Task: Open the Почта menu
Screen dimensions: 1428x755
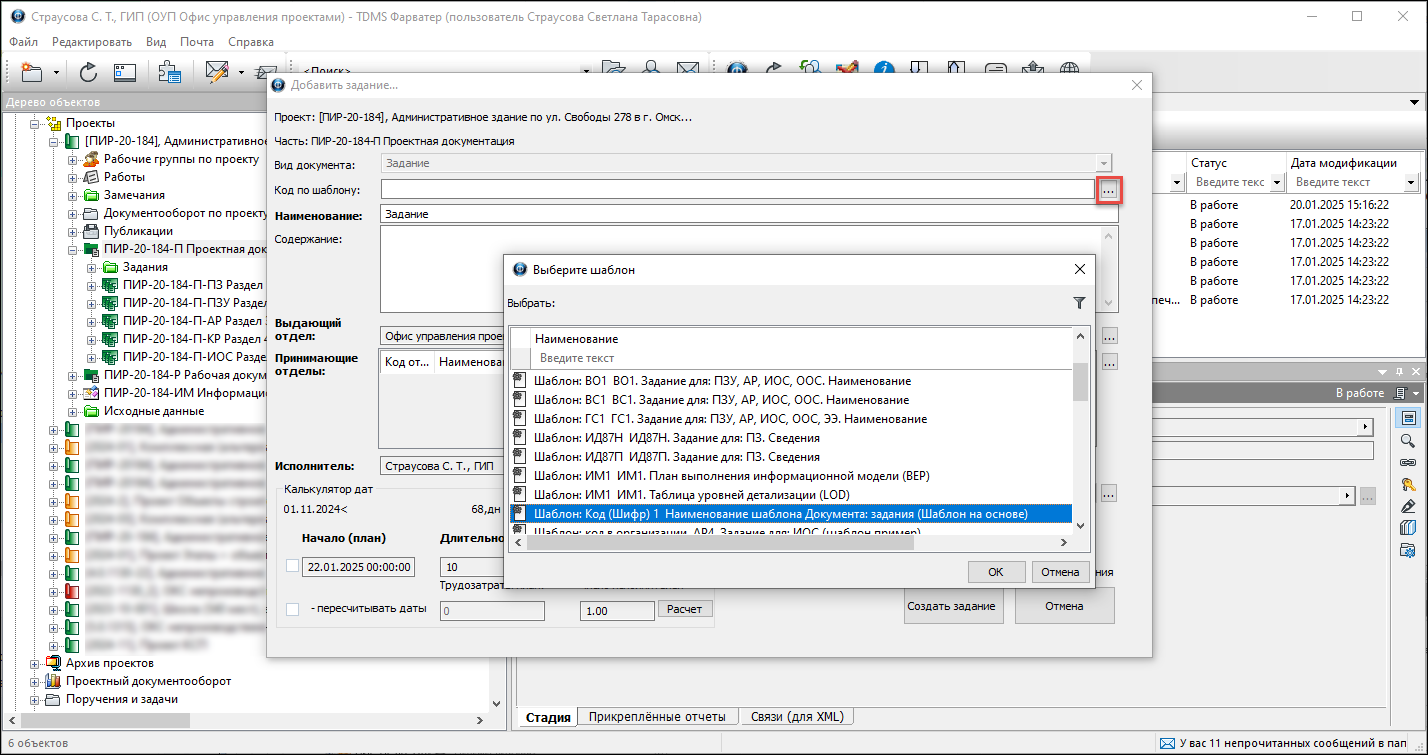Action: pos(197,42)
